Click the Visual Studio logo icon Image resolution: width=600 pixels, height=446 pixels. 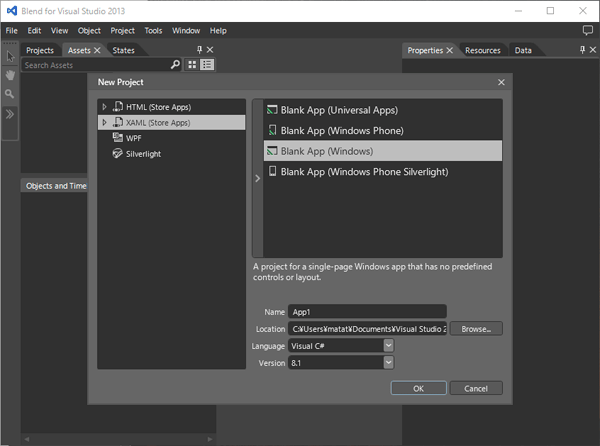pos(12,11)
